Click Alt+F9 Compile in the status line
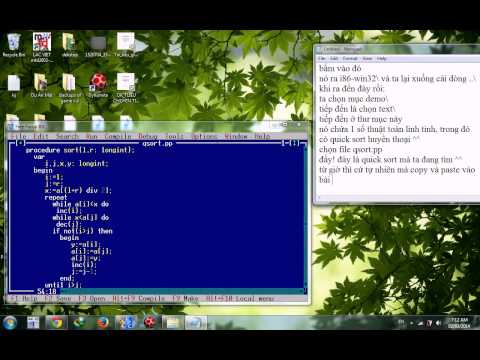Screen dimensions: 480x360 [138, 299]
